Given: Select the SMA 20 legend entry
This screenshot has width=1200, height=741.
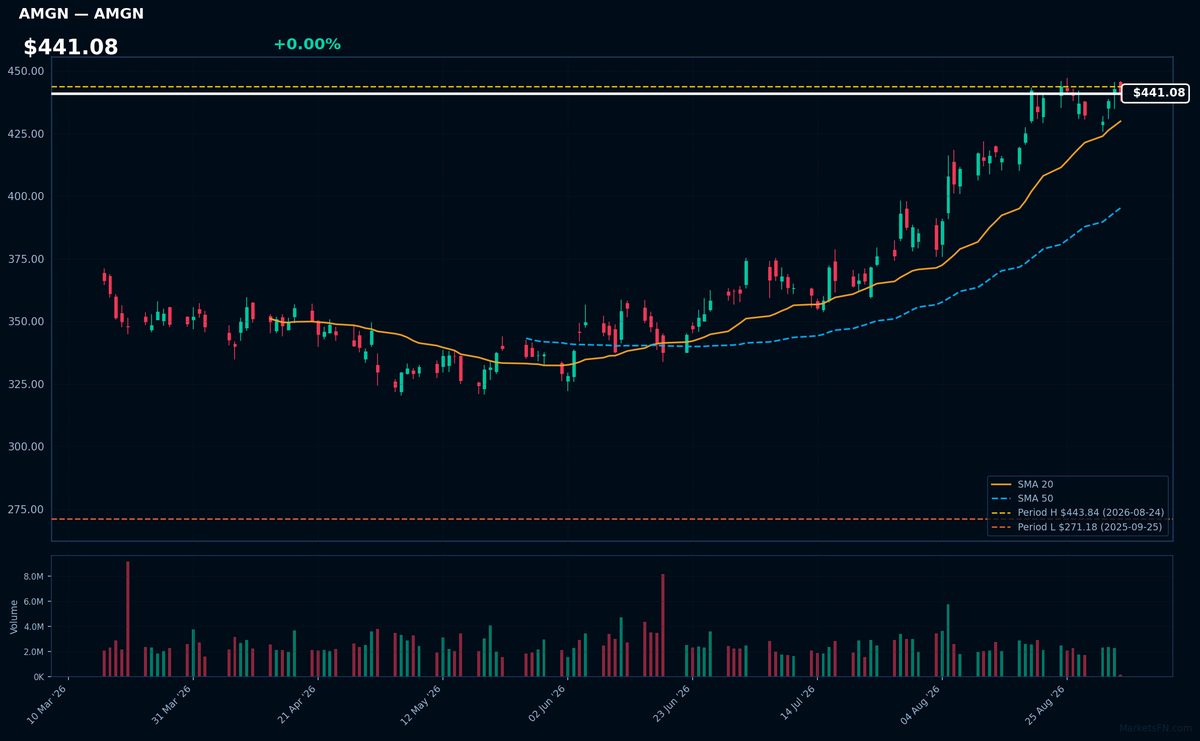Looking at the screenshot, I should [1025, 484].
